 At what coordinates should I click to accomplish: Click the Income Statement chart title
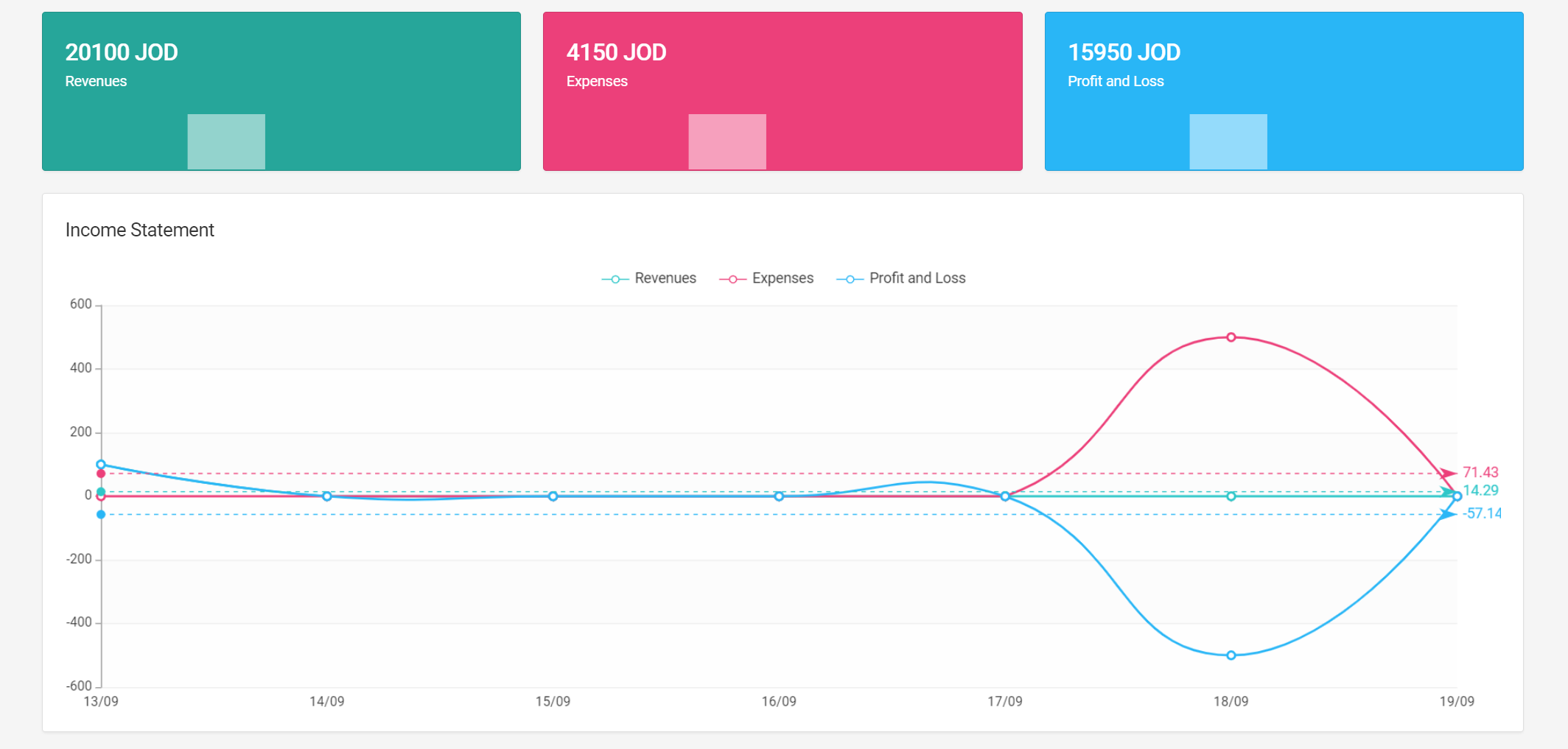coord(140,231)
